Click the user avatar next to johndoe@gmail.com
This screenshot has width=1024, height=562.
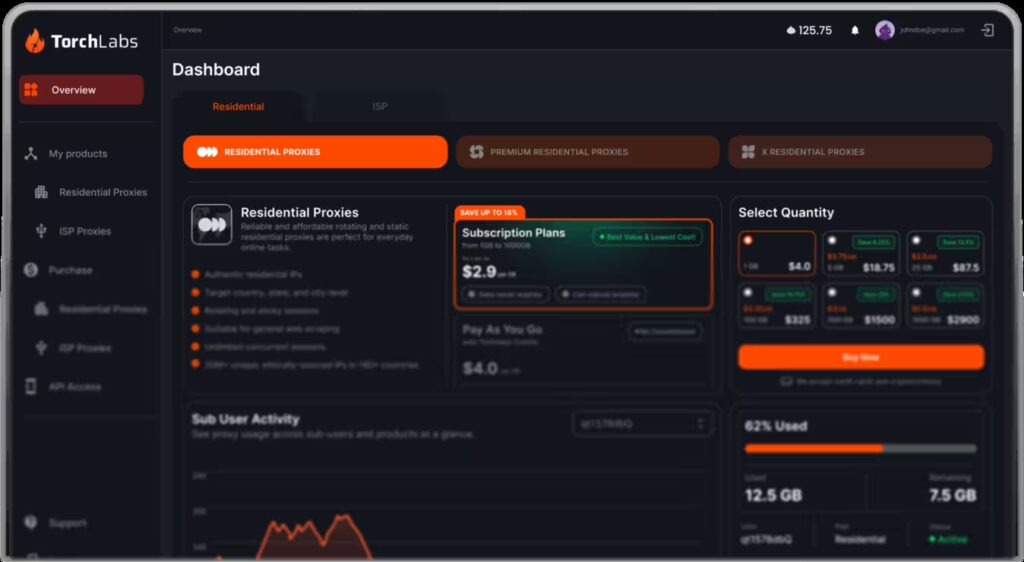click(x=885, y=30)
